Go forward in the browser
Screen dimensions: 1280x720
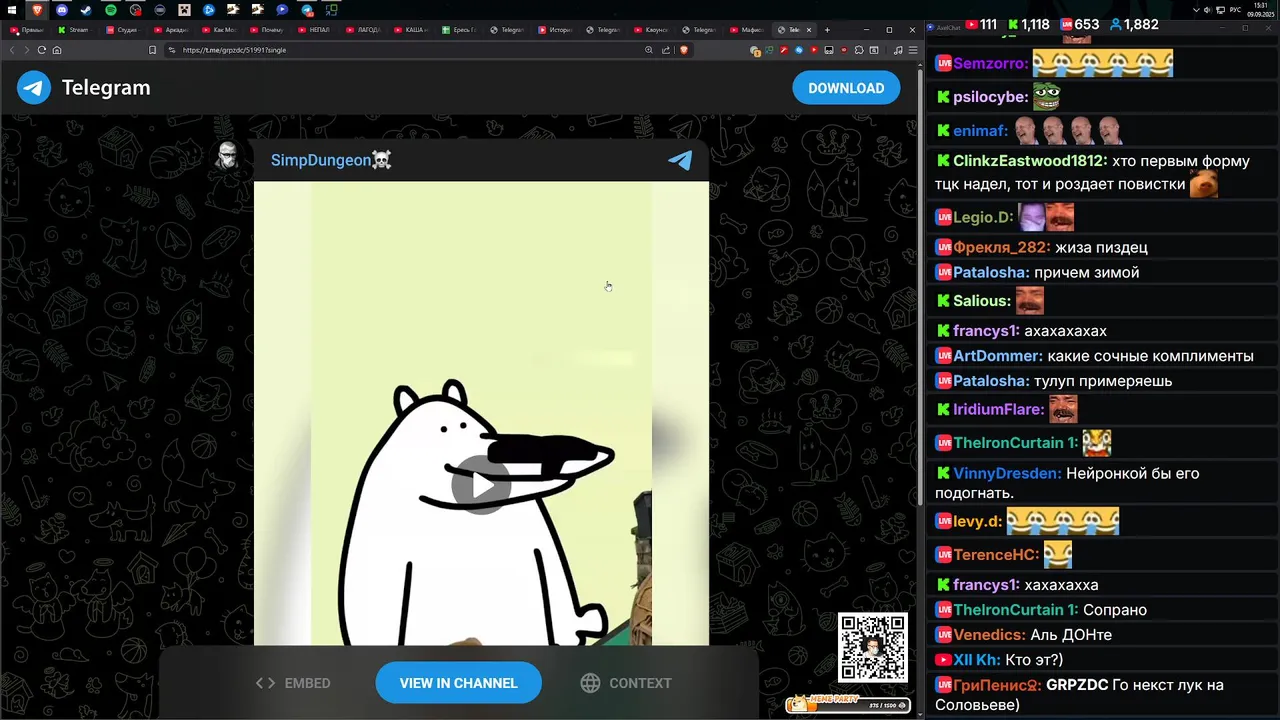coord(27,50)
